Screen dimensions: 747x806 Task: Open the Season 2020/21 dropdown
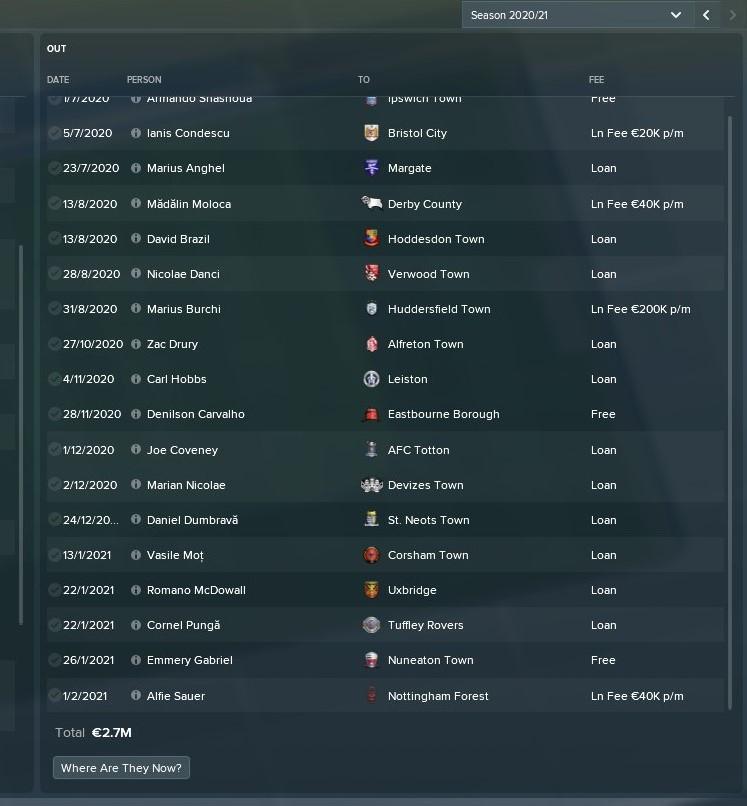point(577,15)
